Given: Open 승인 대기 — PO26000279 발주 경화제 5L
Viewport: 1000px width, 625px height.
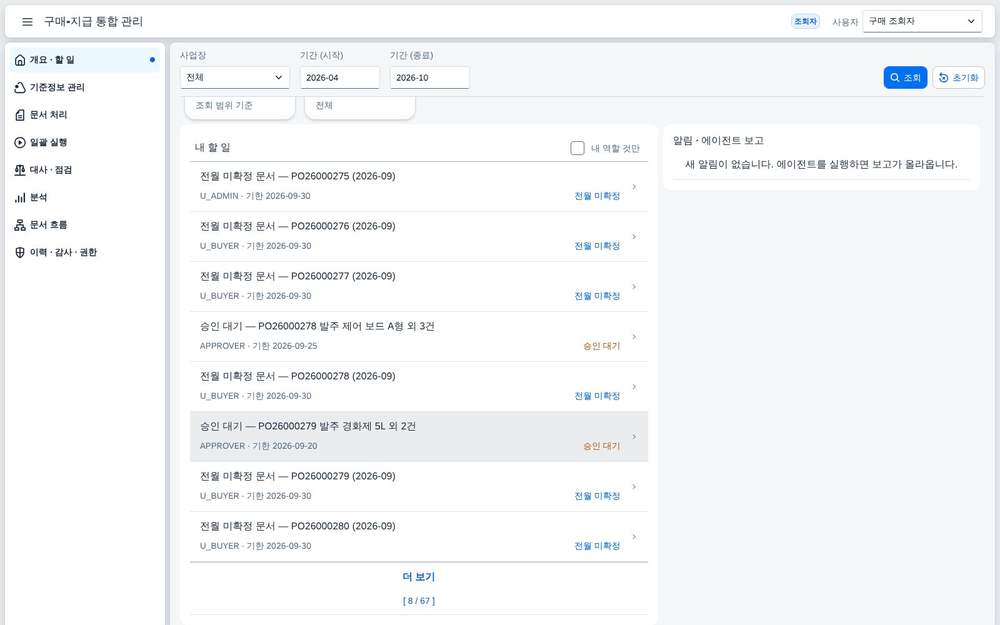Looking at the screenshot, I should pyautogui.click(x=418, y=437).
